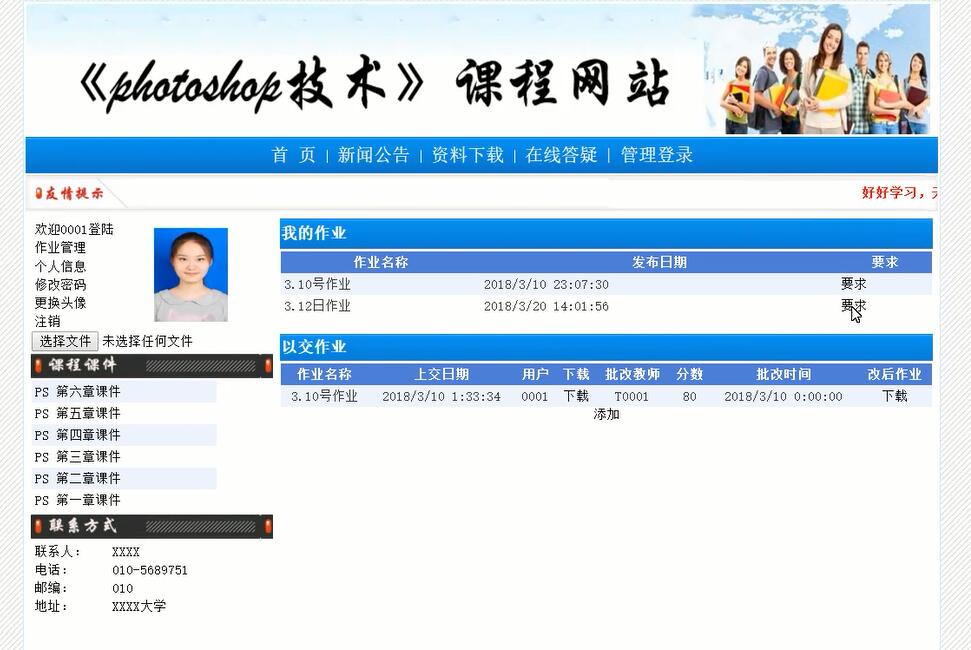
Task: Click the left red pin on 联系方式 panel header
Action: (x=36, y=526)
